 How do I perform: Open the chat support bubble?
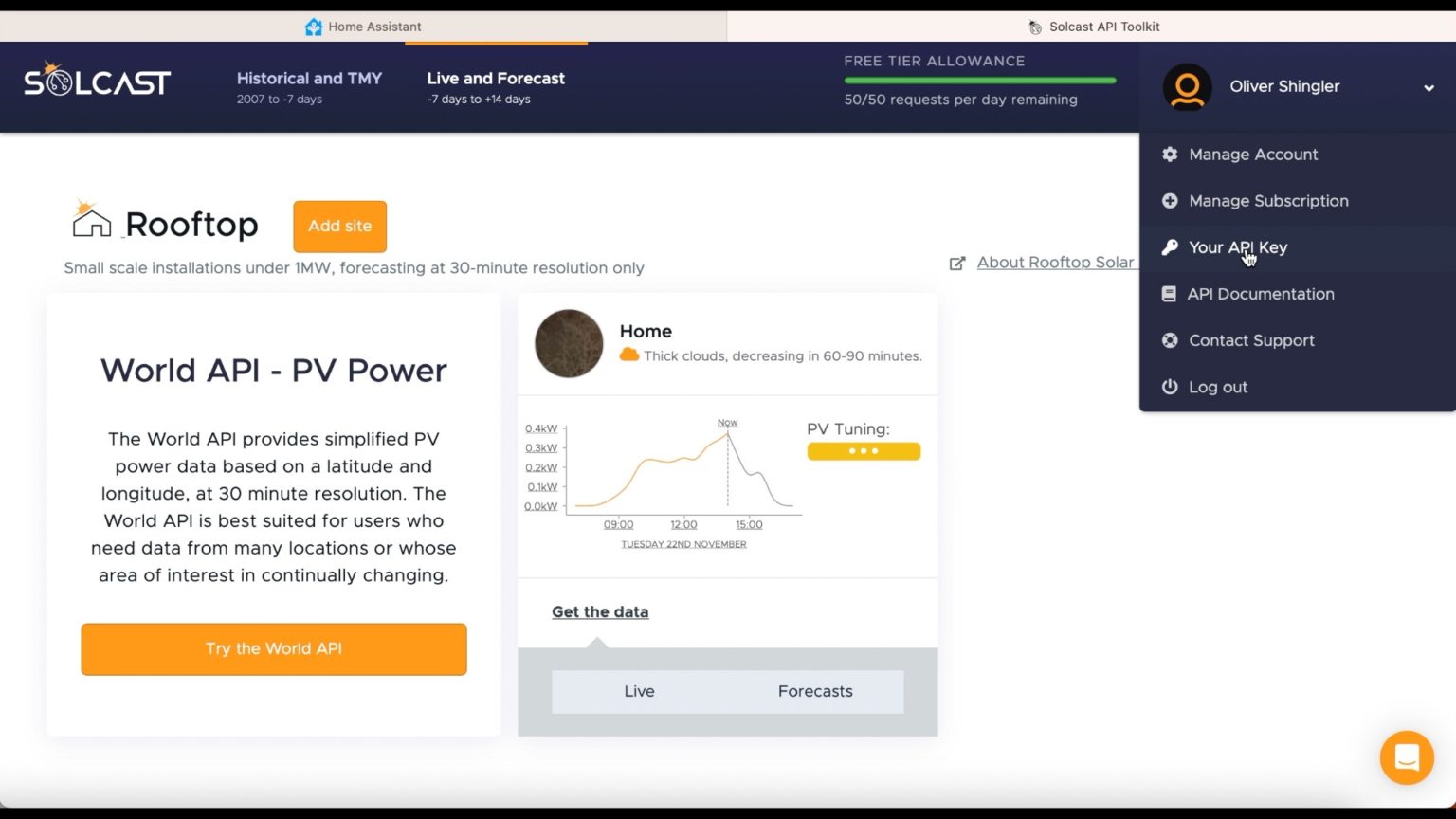point(1407,757)
